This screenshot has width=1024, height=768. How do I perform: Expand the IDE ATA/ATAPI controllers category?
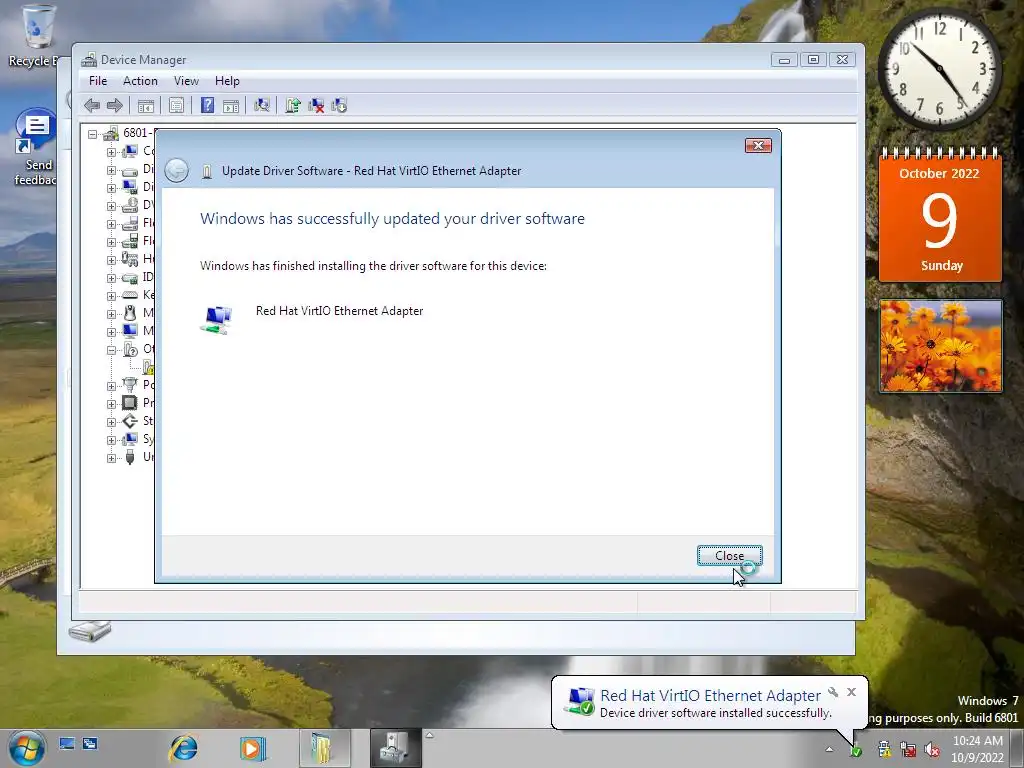click(111, 278)
